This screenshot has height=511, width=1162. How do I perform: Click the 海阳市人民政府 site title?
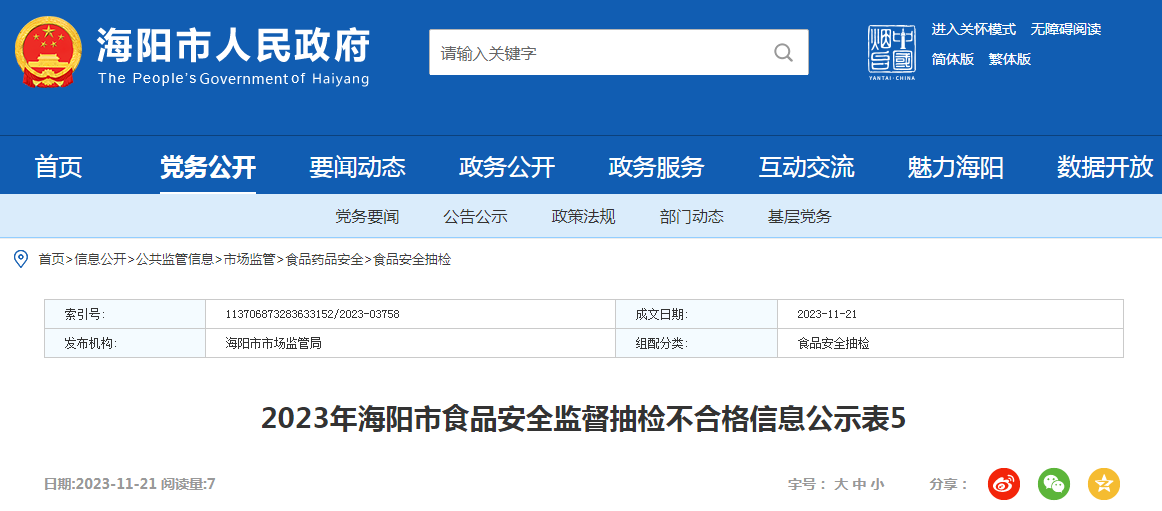tap(233, 44)
